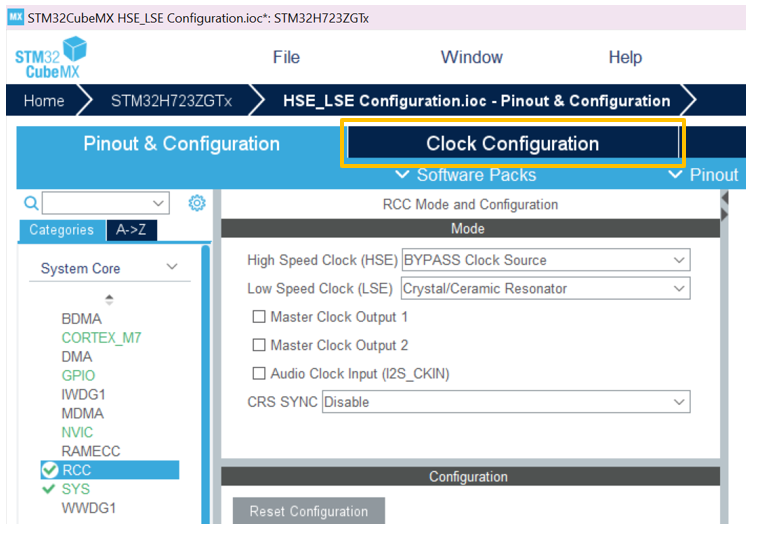The width and height of the screenshot is (757, 536).
Task: Switch to the Clock Configuration tab
Action: pyautogui.click(x=513, y=143)
